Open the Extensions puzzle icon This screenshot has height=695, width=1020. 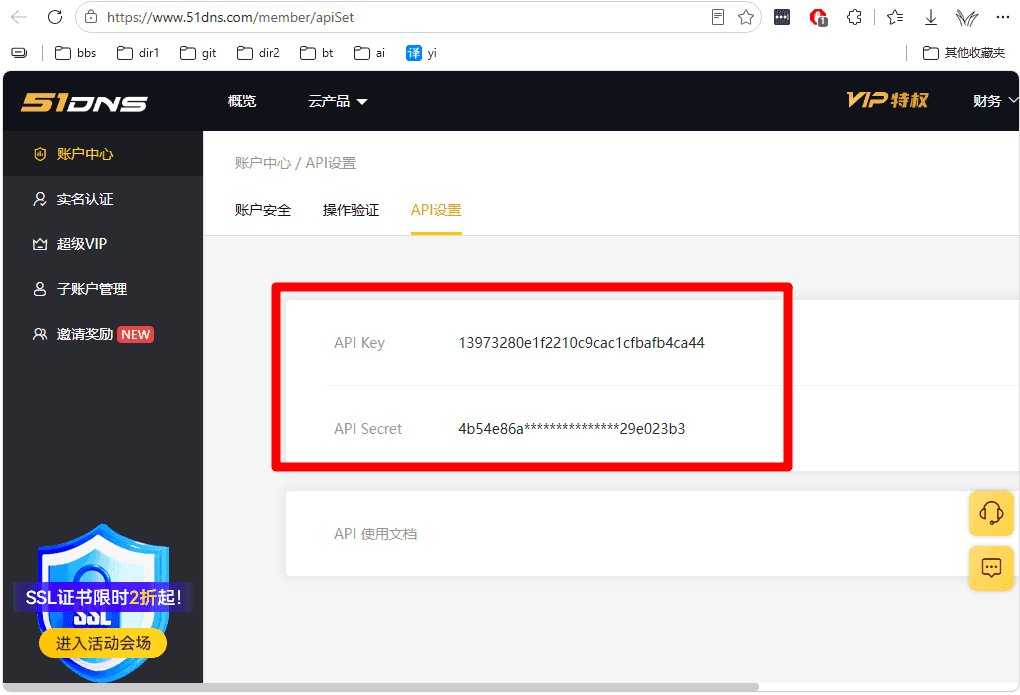854,17
